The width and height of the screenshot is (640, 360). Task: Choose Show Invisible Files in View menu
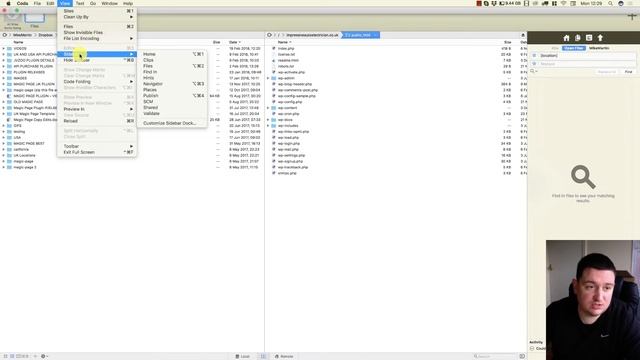[x=97, y=33]
